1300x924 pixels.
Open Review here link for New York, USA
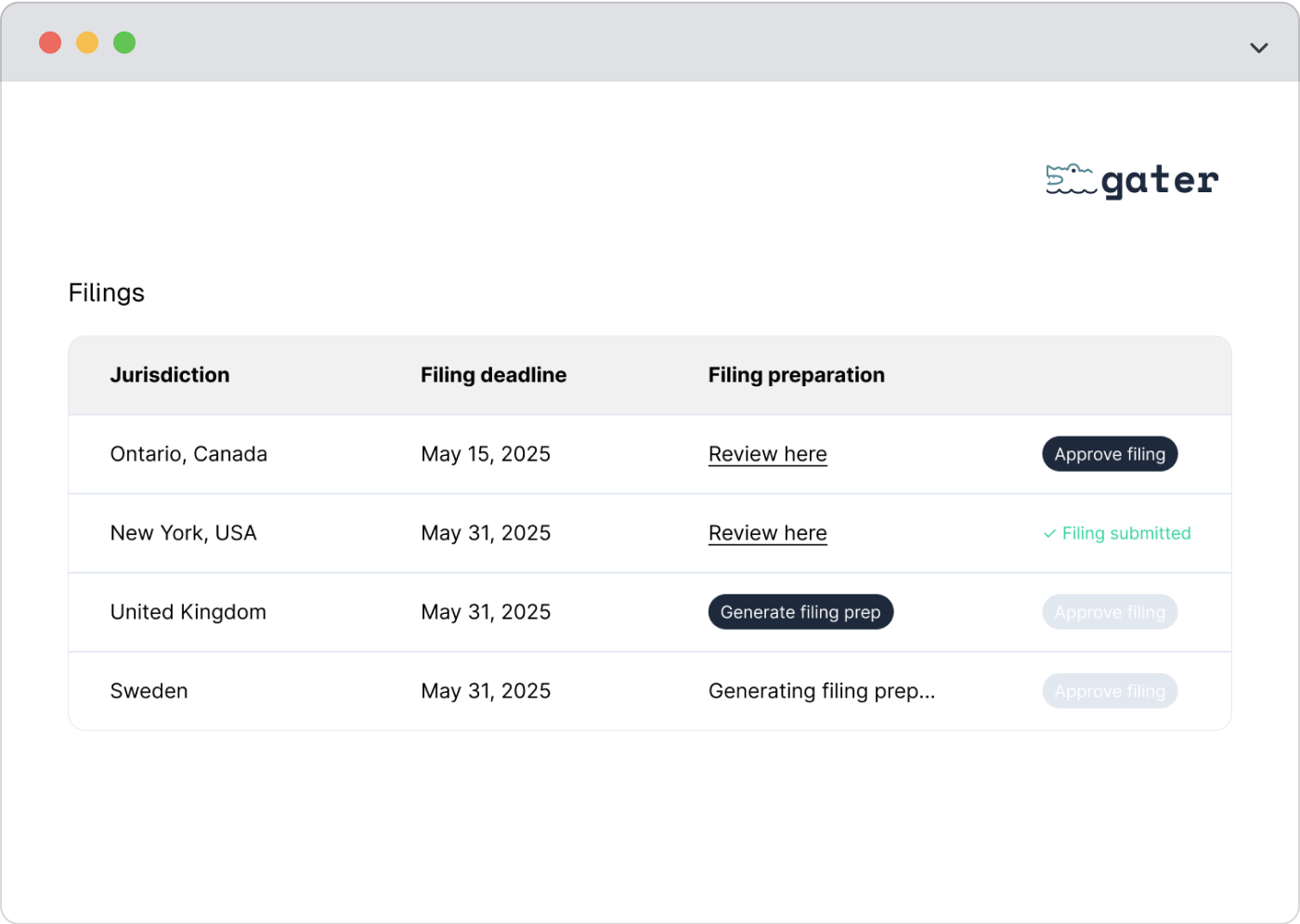coord(767,533)
